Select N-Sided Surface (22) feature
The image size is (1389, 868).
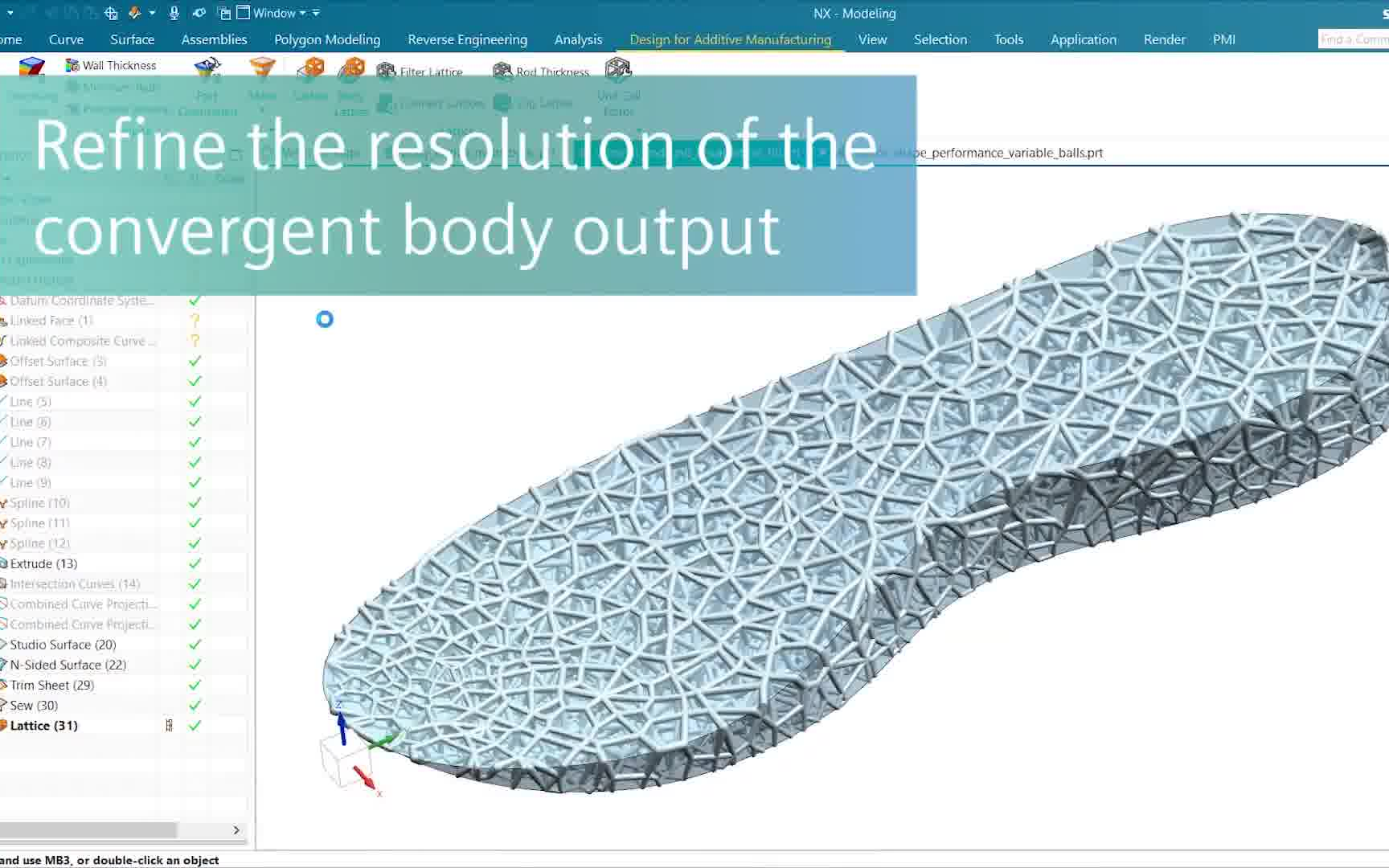click(68, 665)
